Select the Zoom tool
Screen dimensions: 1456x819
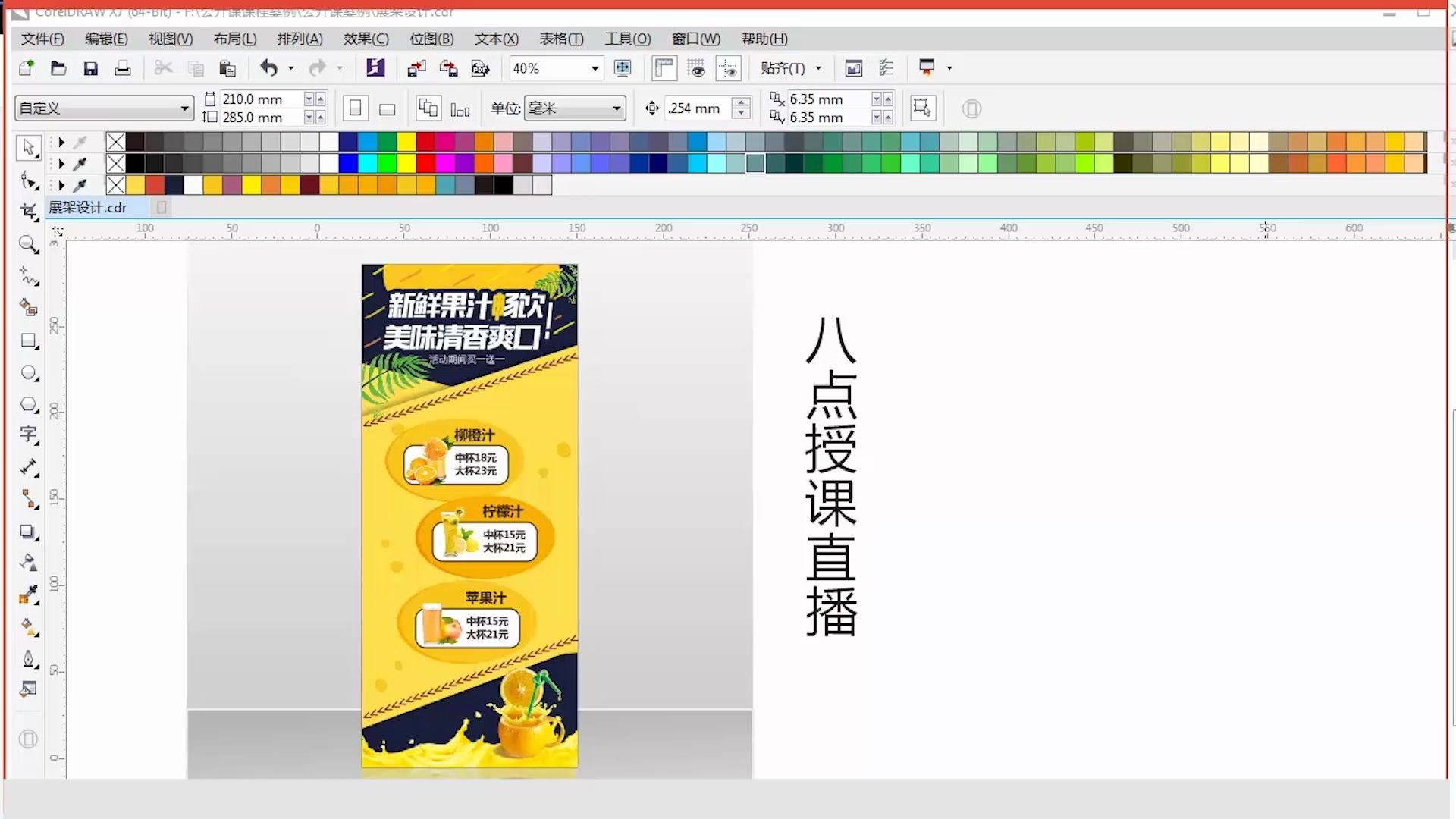coord(28,244)
